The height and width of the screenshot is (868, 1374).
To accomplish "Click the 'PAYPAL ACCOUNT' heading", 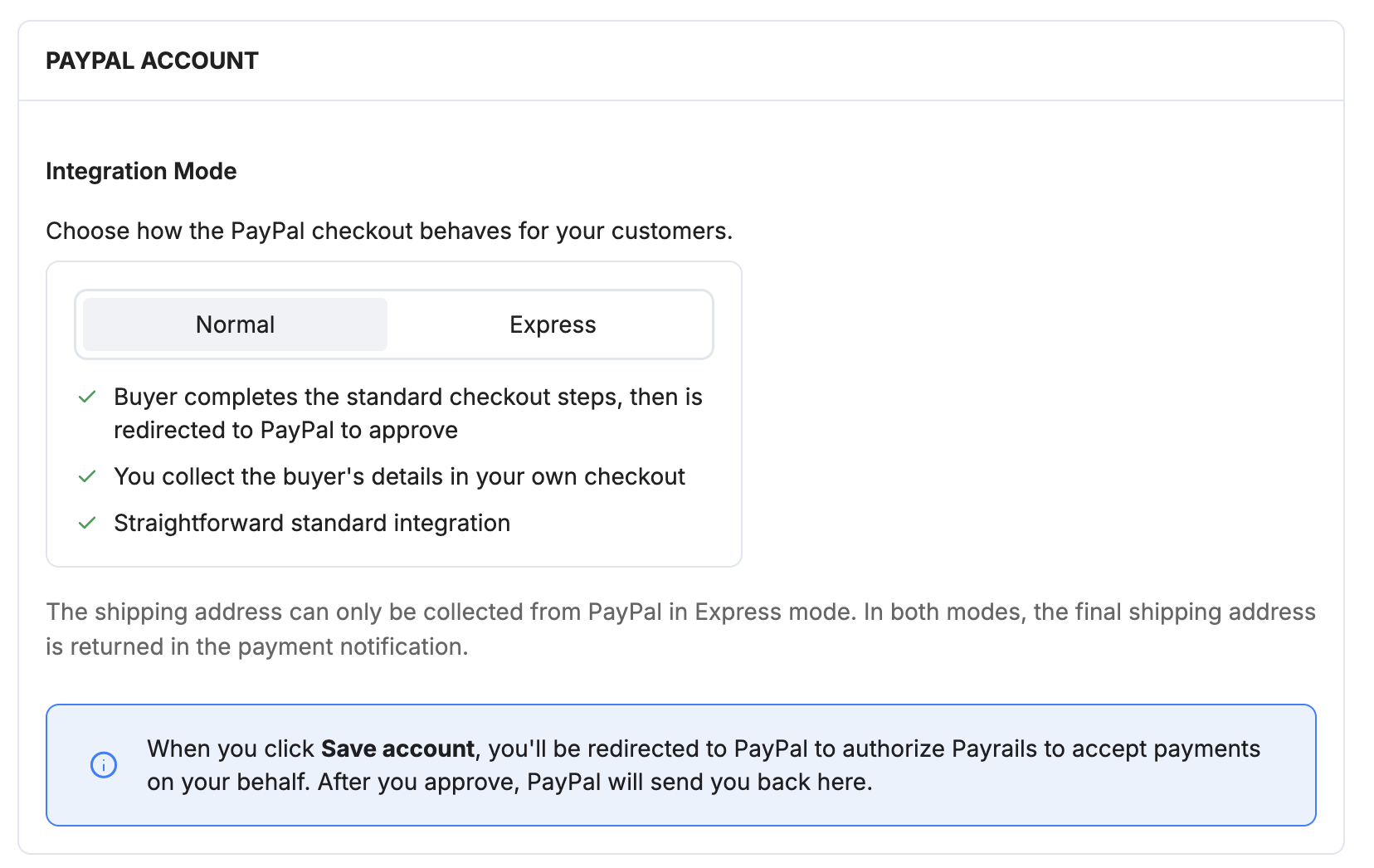I will 152,61.
